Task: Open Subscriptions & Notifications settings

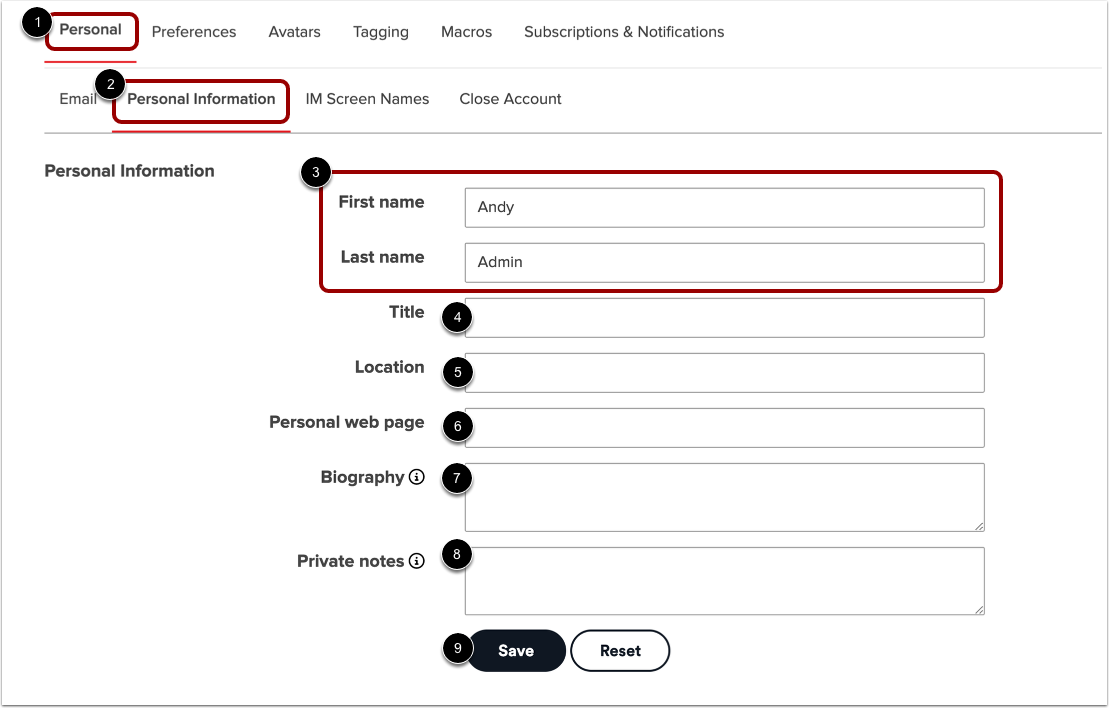Action: click(623, 31)
